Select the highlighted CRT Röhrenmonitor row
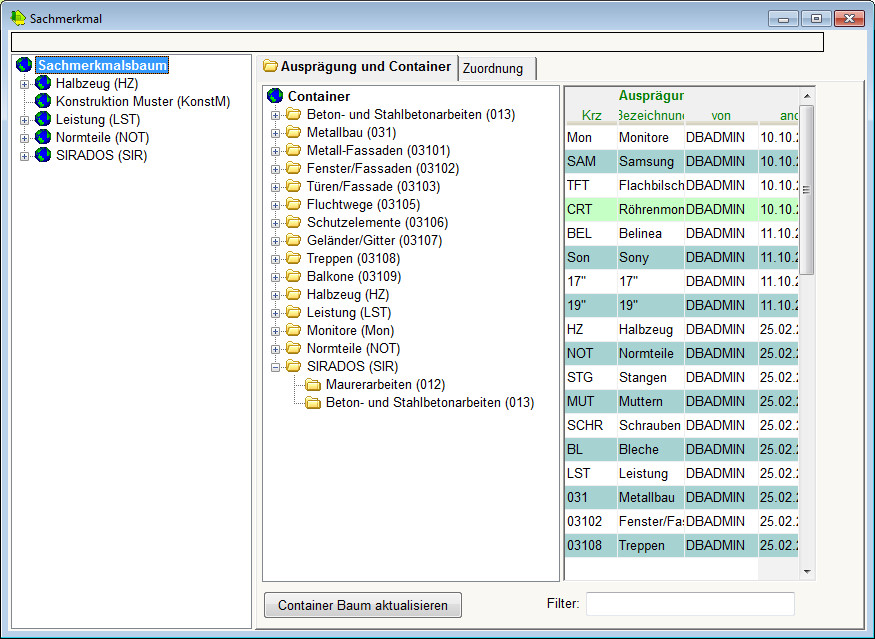Viewport: 875px width, 639px height. [682, 209]
